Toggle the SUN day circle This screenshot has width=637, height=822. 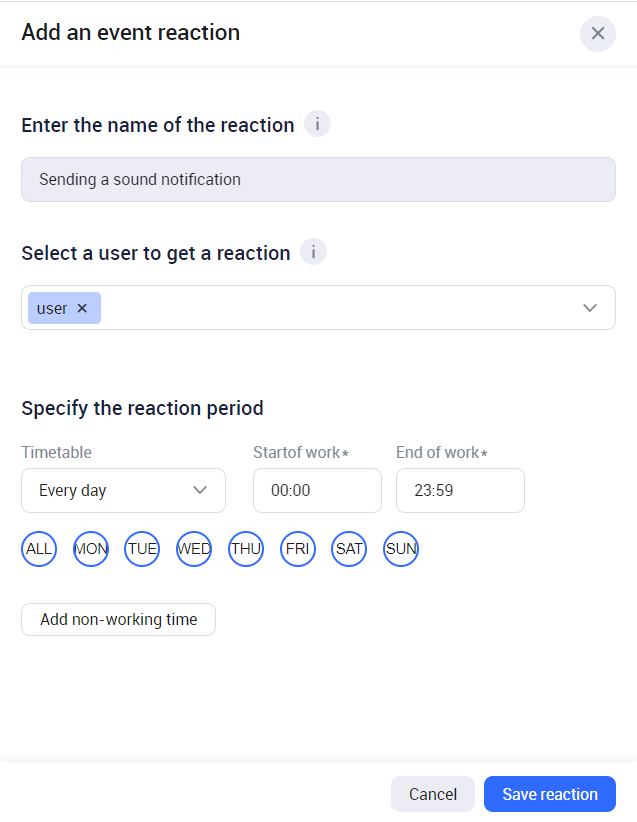[401, 549]
